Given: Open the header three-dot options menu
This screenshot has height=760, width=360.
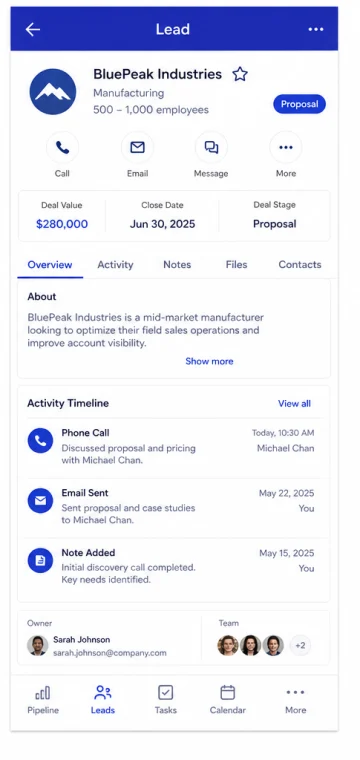Looking at the screenshot, I should (x=316, y=30).
